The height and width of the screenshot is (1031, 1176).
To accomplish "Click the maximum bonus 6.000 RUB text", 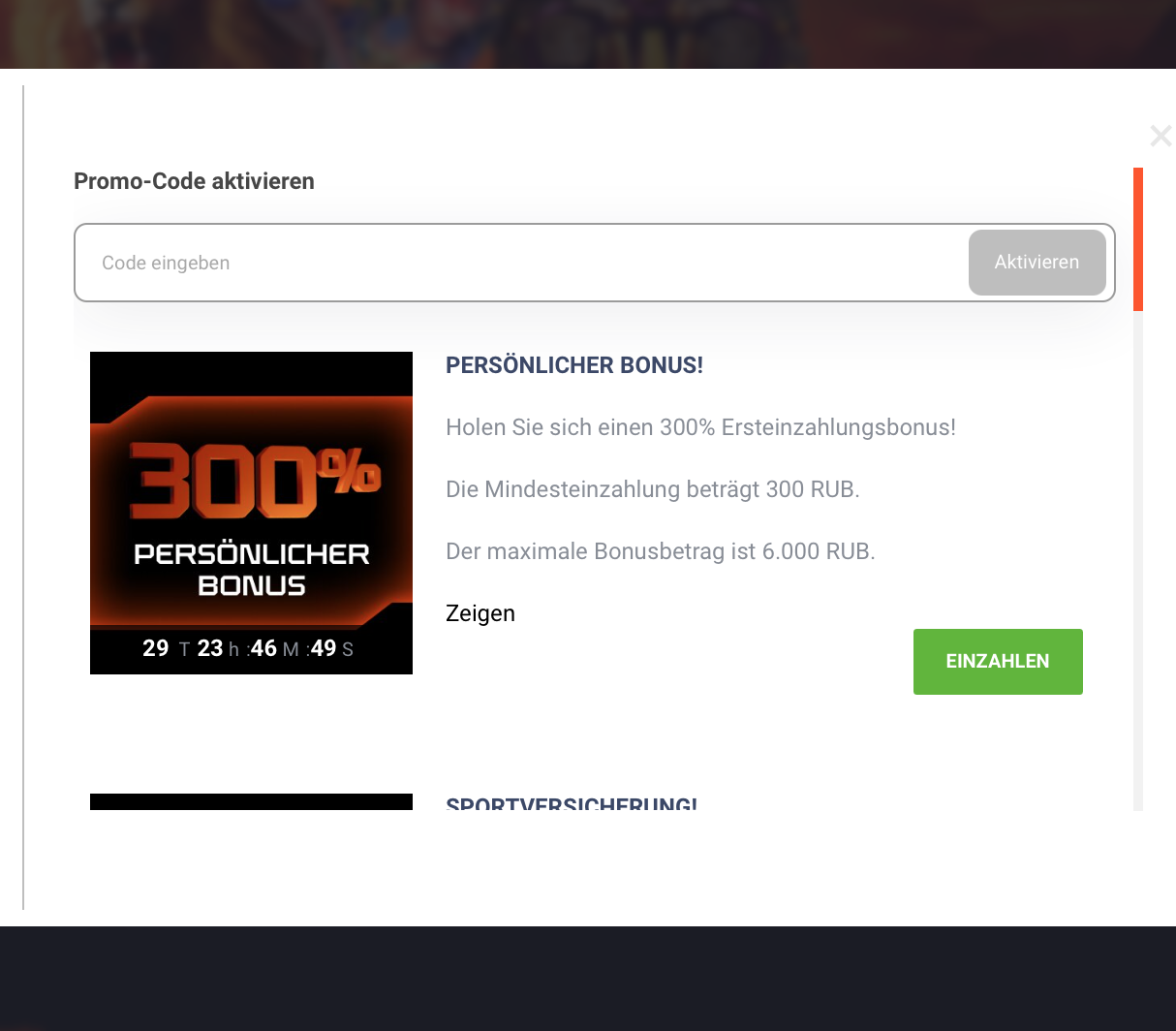I will pos(660,551).
